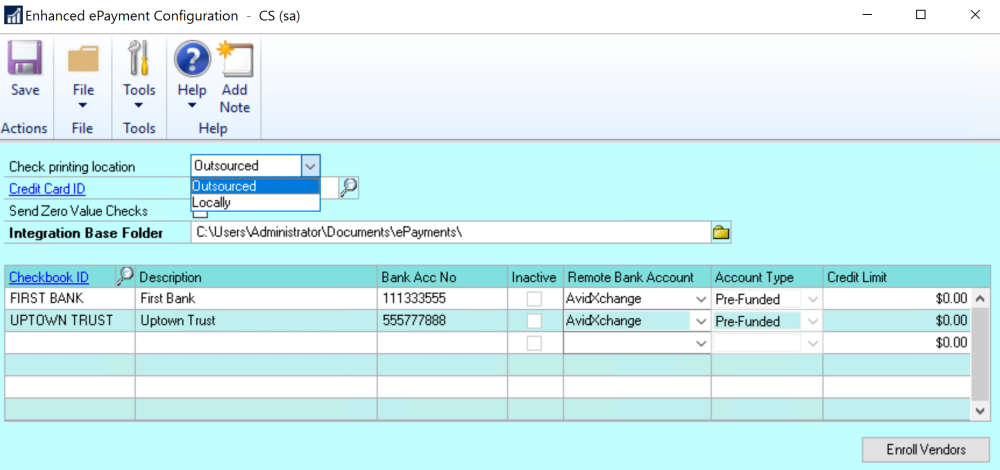The width and height of the screenshot is (1000, 470).
Task: Click the Add Note icon
Action: click(x=235, y=59)
